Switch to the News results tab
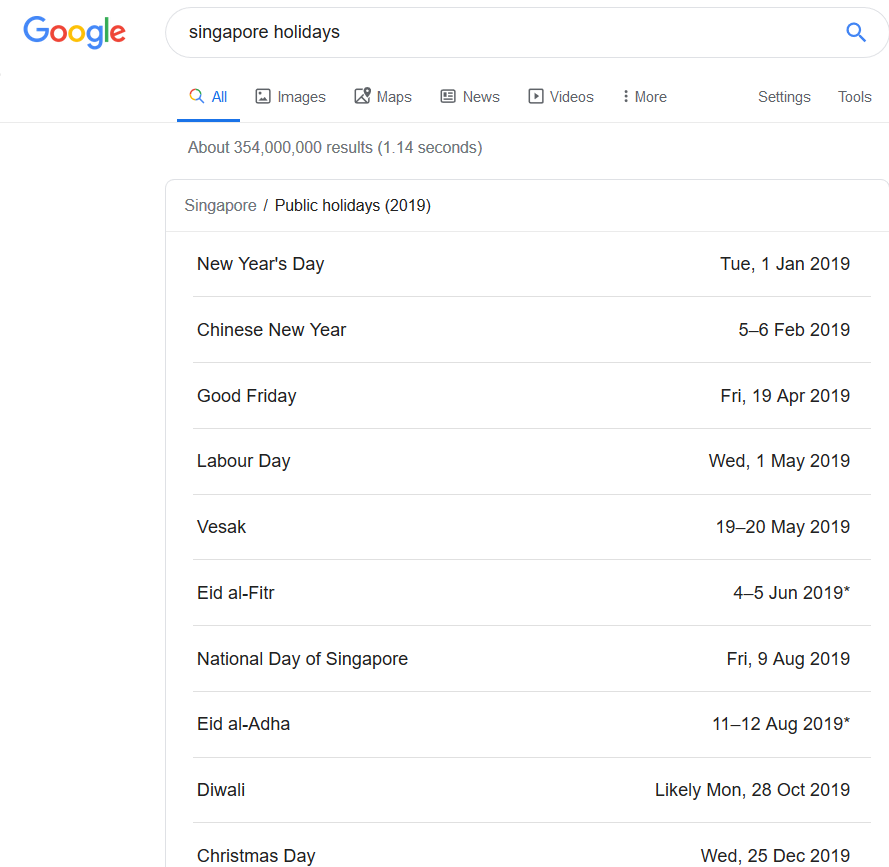The image size is (889, 867). (x=470, y=97)
